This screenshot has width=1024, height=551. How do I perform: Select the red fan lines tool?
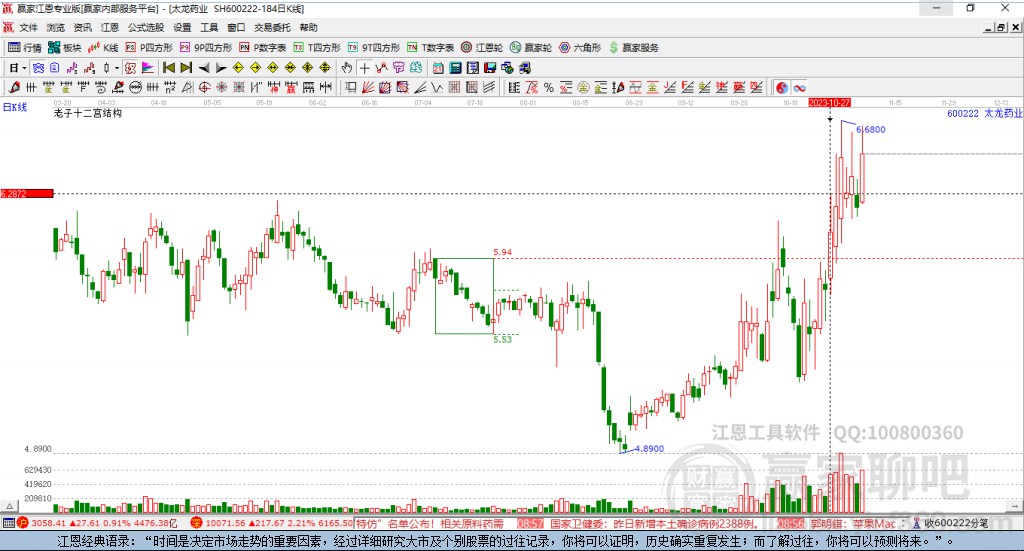pos(368,87)
